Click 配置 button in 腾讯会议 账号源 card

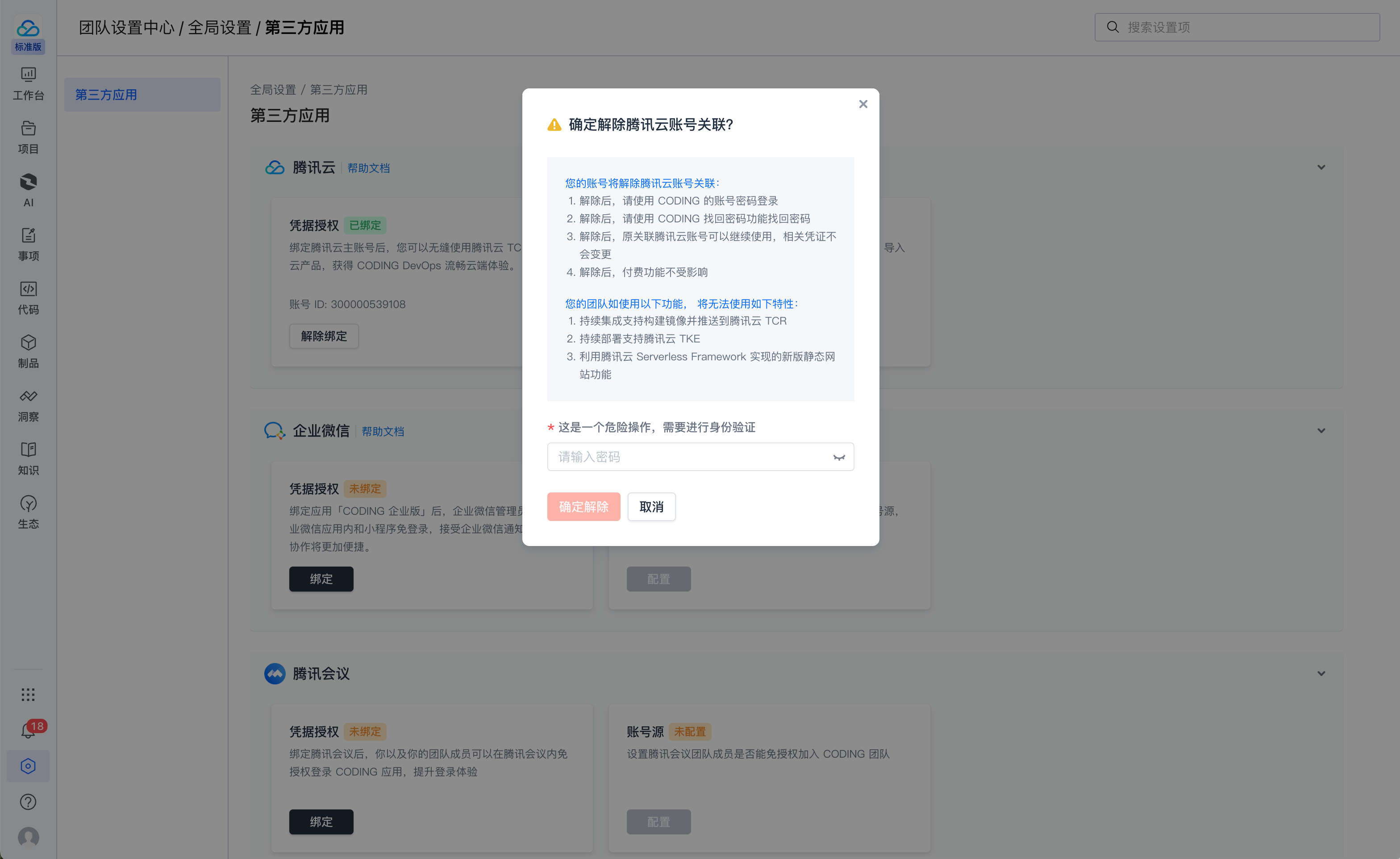658,821
